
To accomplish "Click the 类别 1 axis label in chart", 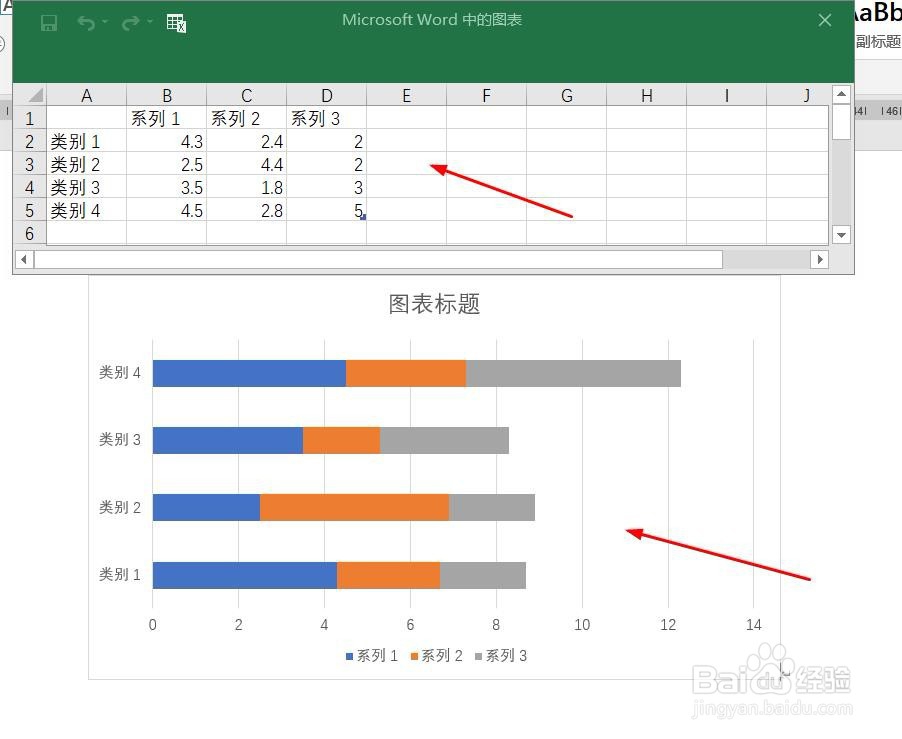I will (x=120, y=575).
